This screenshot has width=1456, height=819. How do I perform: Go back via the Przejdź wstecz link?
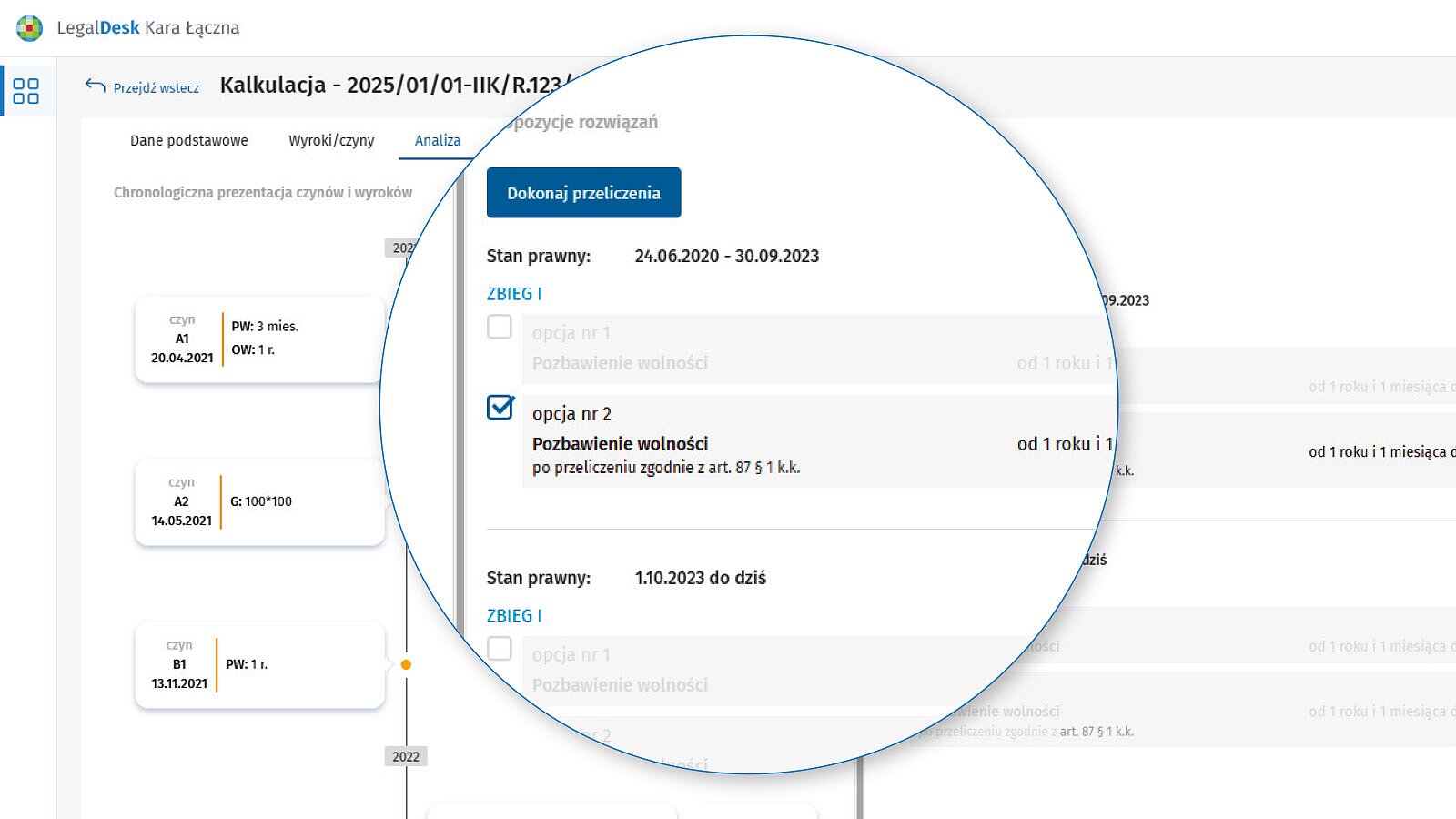[156, 88]
